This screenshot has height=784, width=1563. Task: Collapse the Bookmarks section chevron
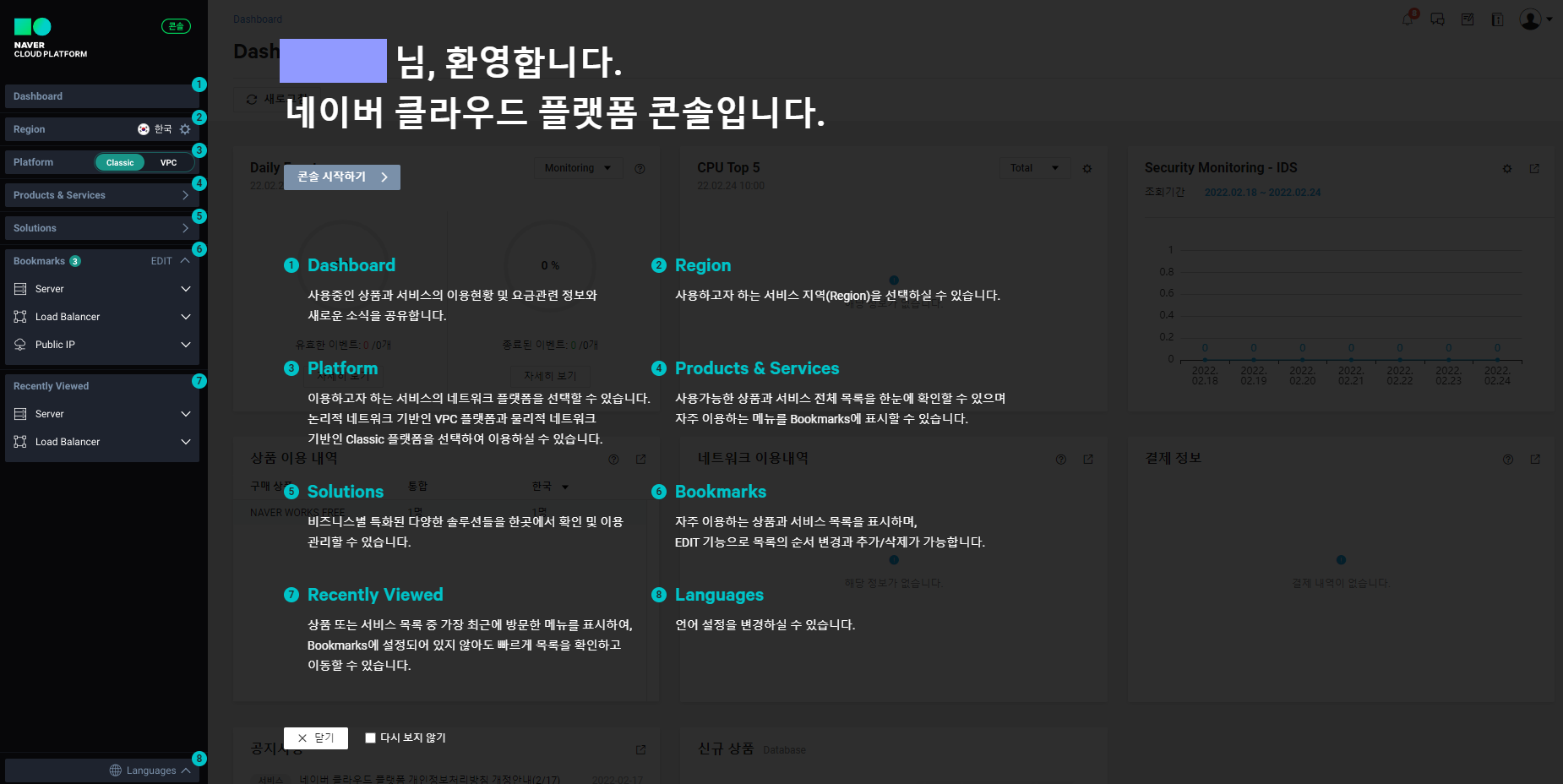[x=185, y=261]
